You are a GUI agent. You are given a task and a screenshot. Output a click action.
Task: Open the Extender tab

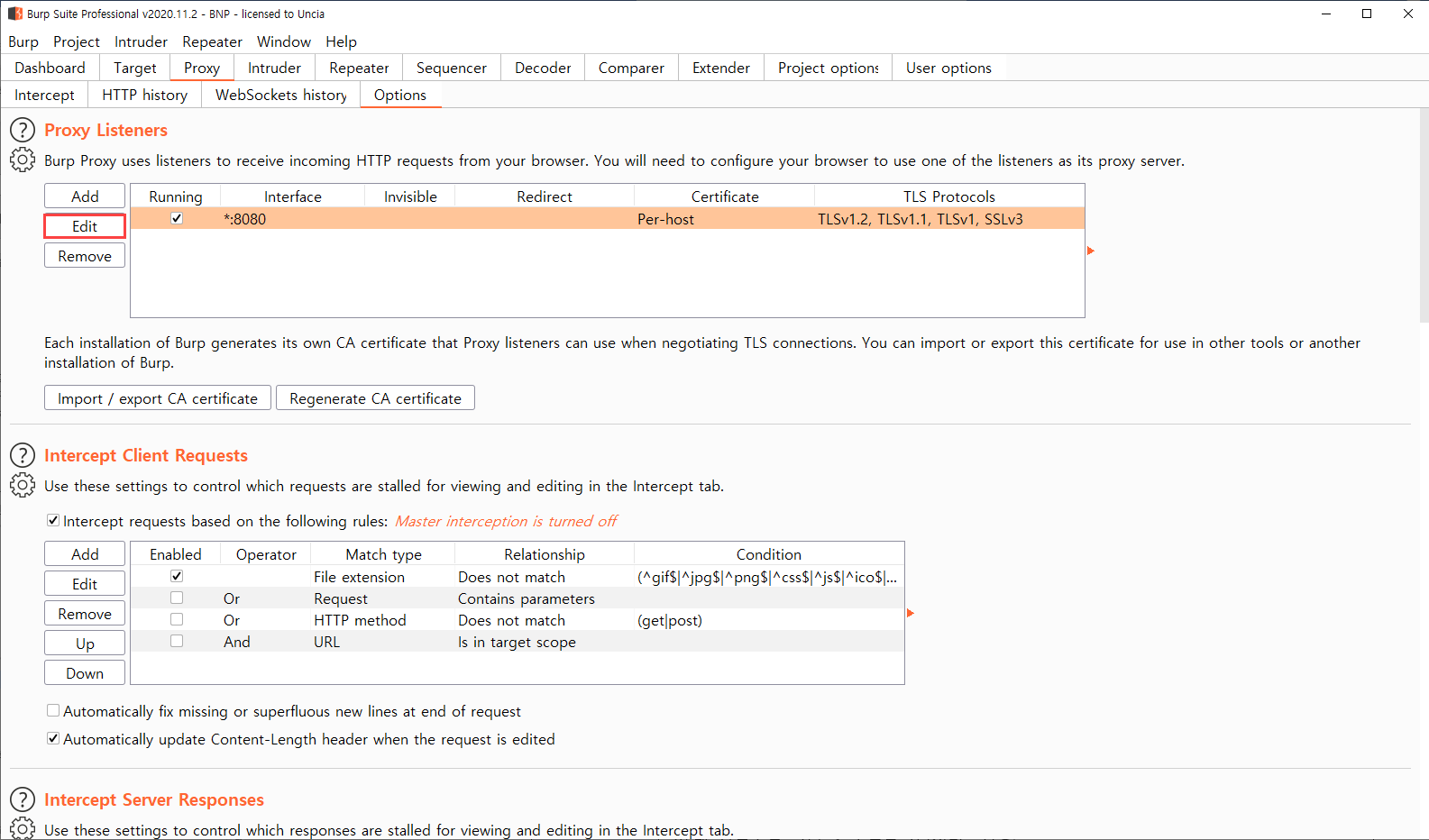[x=721, y=68]
